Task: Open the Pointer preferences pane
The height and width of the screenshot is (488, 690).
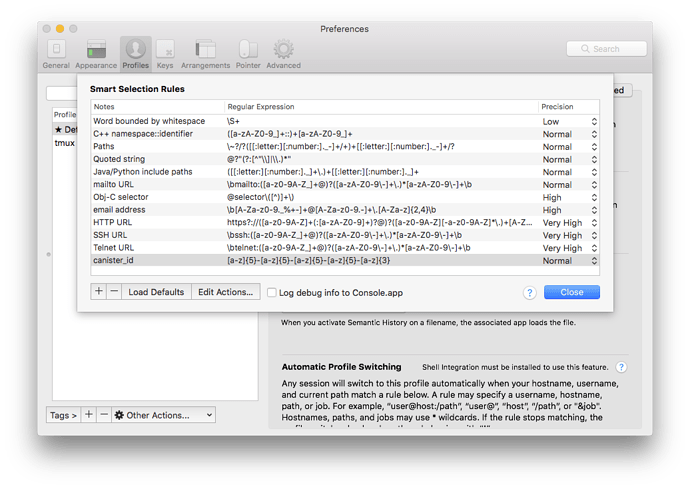Action: click(248, 54)
